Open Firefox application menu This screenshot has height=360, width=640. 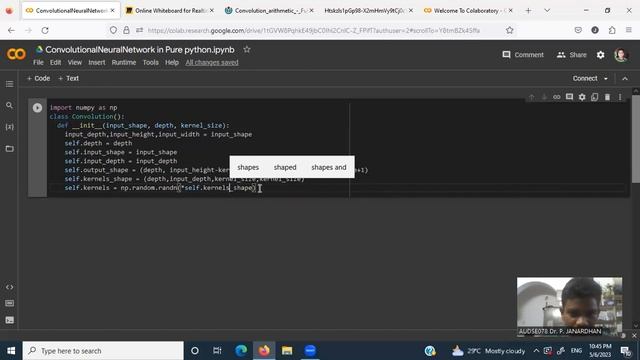tap(629, 30)
